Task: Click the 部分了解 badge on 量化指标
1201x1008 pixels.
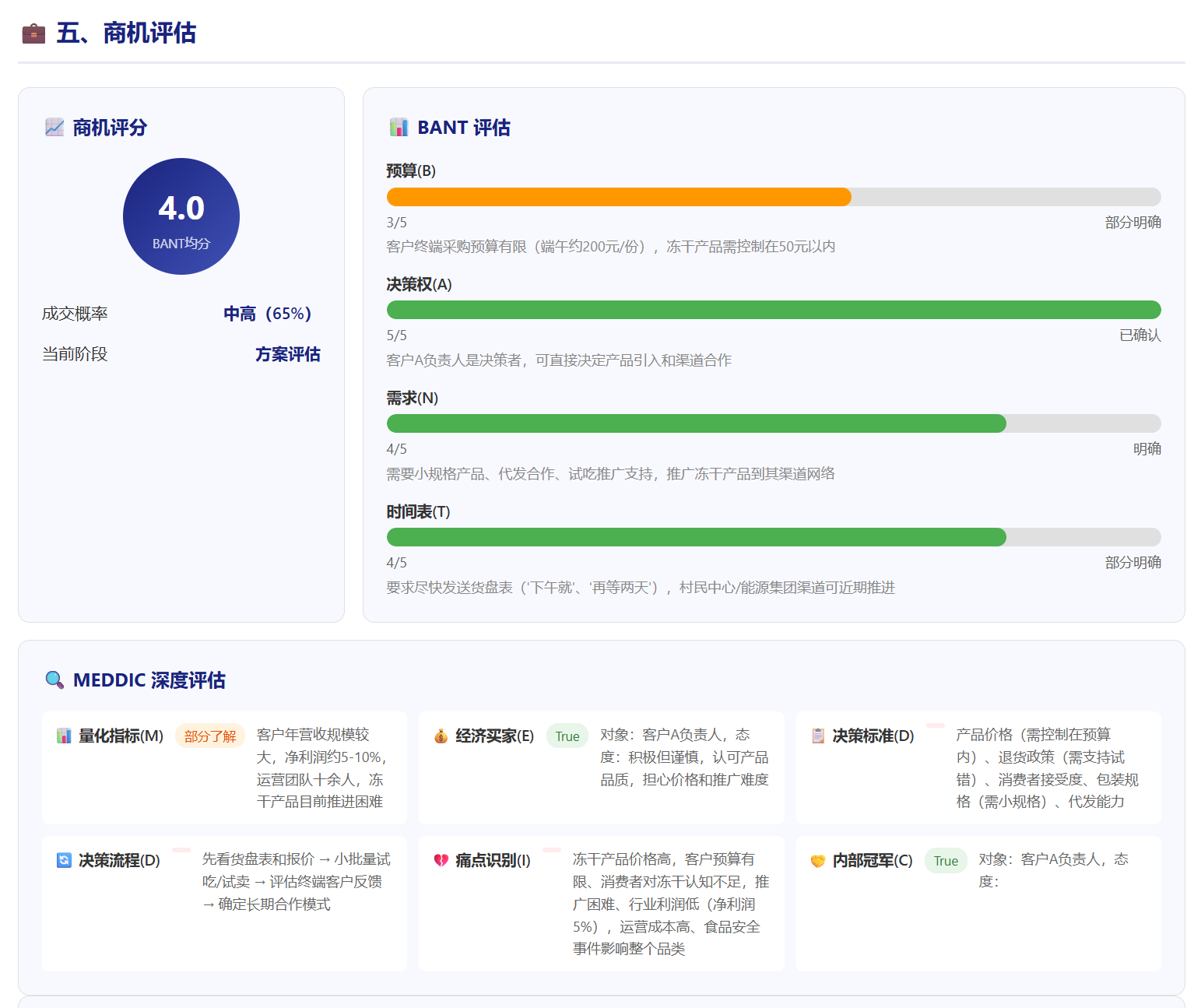Action: pyautogui.click(x=210, y=736)
